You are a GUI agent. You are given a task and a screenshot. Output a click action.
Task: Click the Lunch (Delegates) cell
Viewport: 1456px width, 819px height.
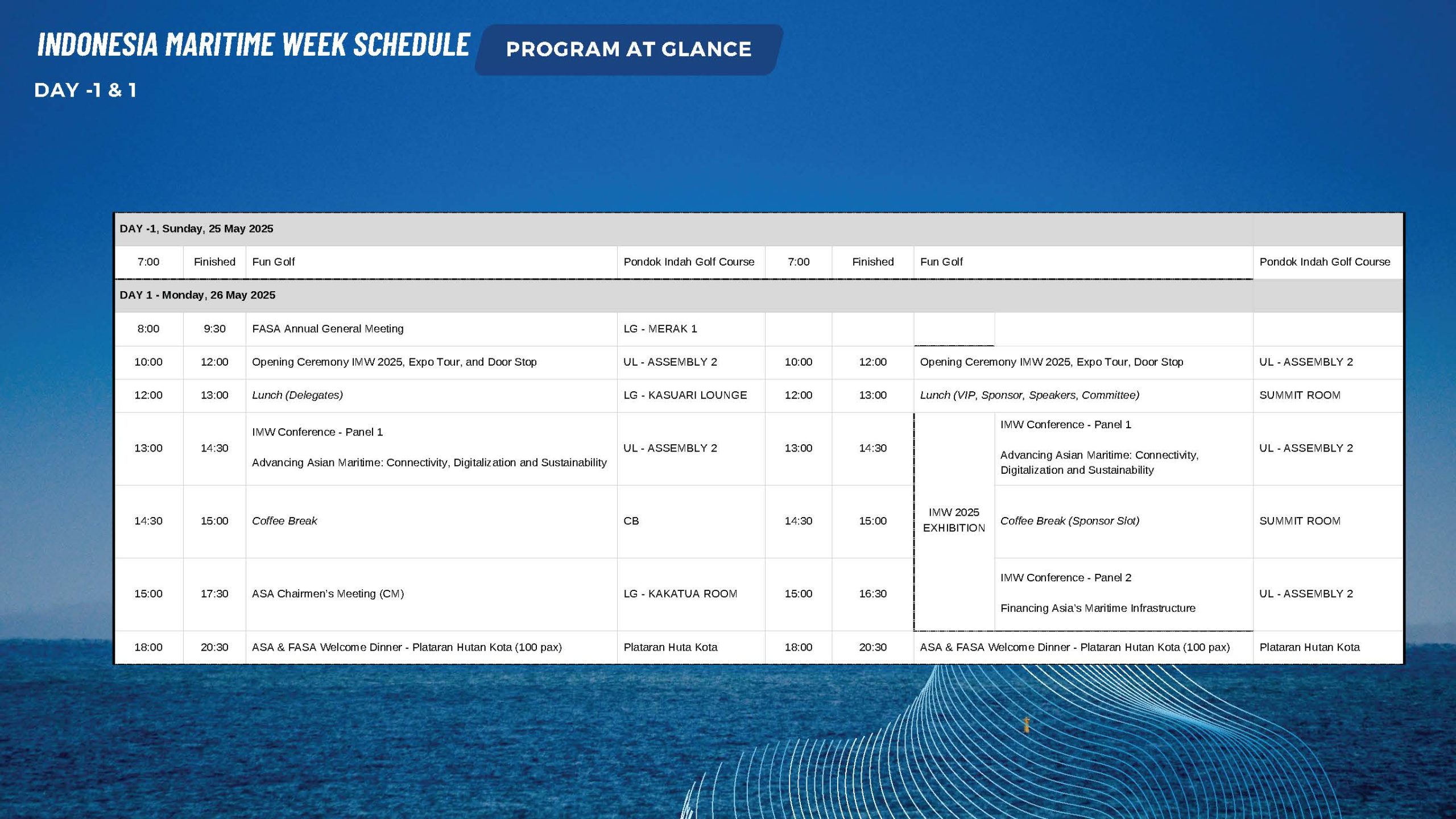431,395
